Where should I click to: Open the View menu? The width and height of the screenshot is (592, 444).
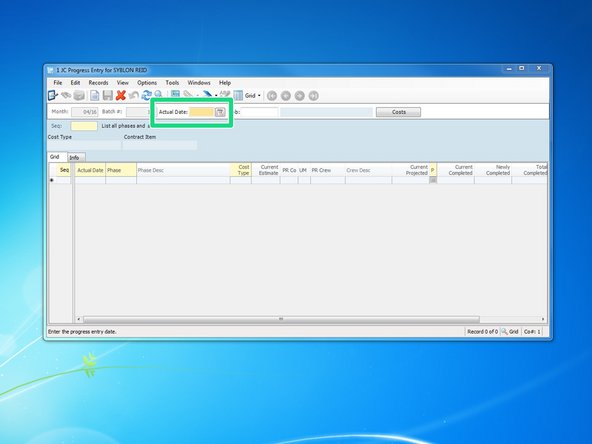point(123,83)
